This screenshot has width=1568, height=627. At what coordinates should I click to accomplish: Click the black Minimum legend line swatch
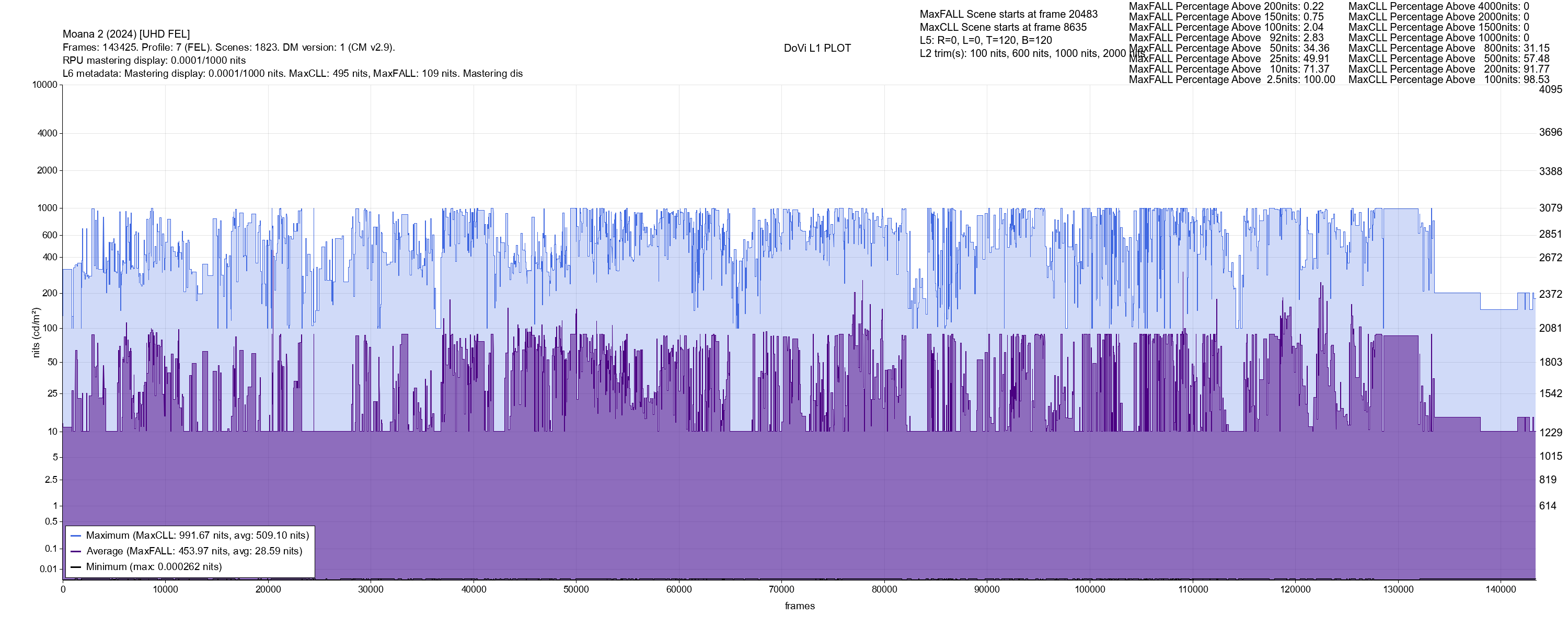(x=76, y=567)
